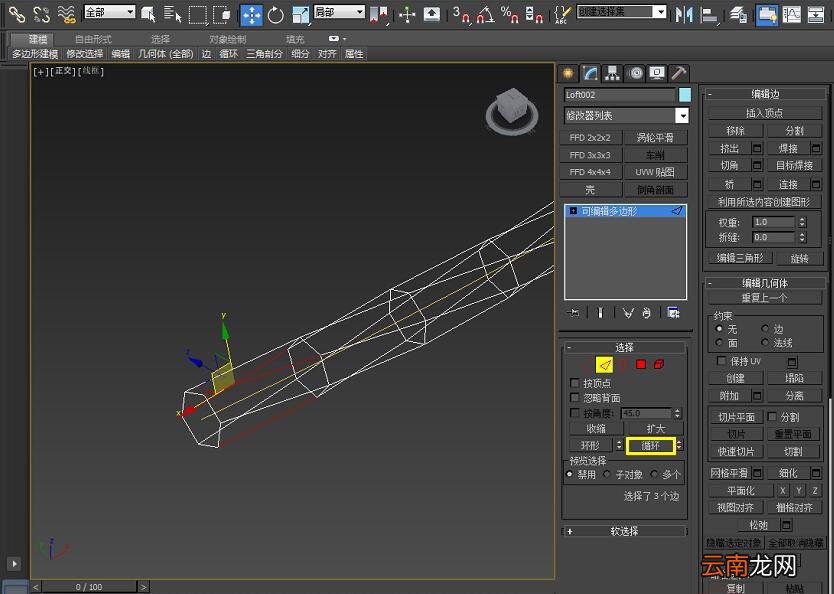The width and height of the screenshot is (834, 594).
Task: Click the 插入顶点 button
Action: click(764, 113)
